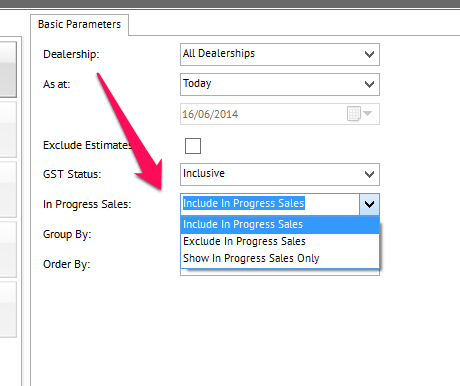
Task: Open the calendar picker icon beside the date
Action: pos(354,114)
